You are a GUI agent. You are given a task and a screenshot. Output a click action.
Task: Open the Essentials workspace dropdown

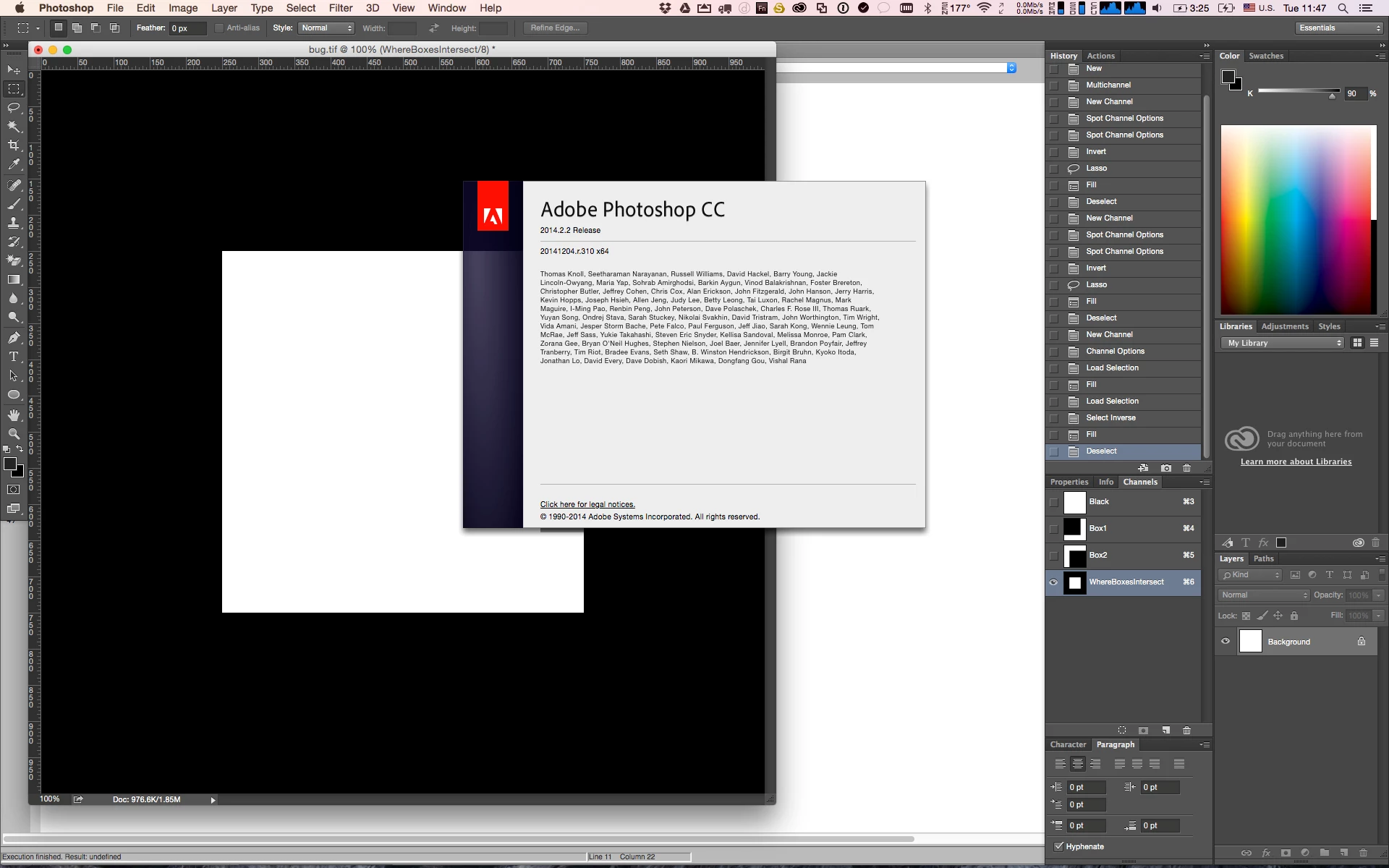coord(1339,28)
